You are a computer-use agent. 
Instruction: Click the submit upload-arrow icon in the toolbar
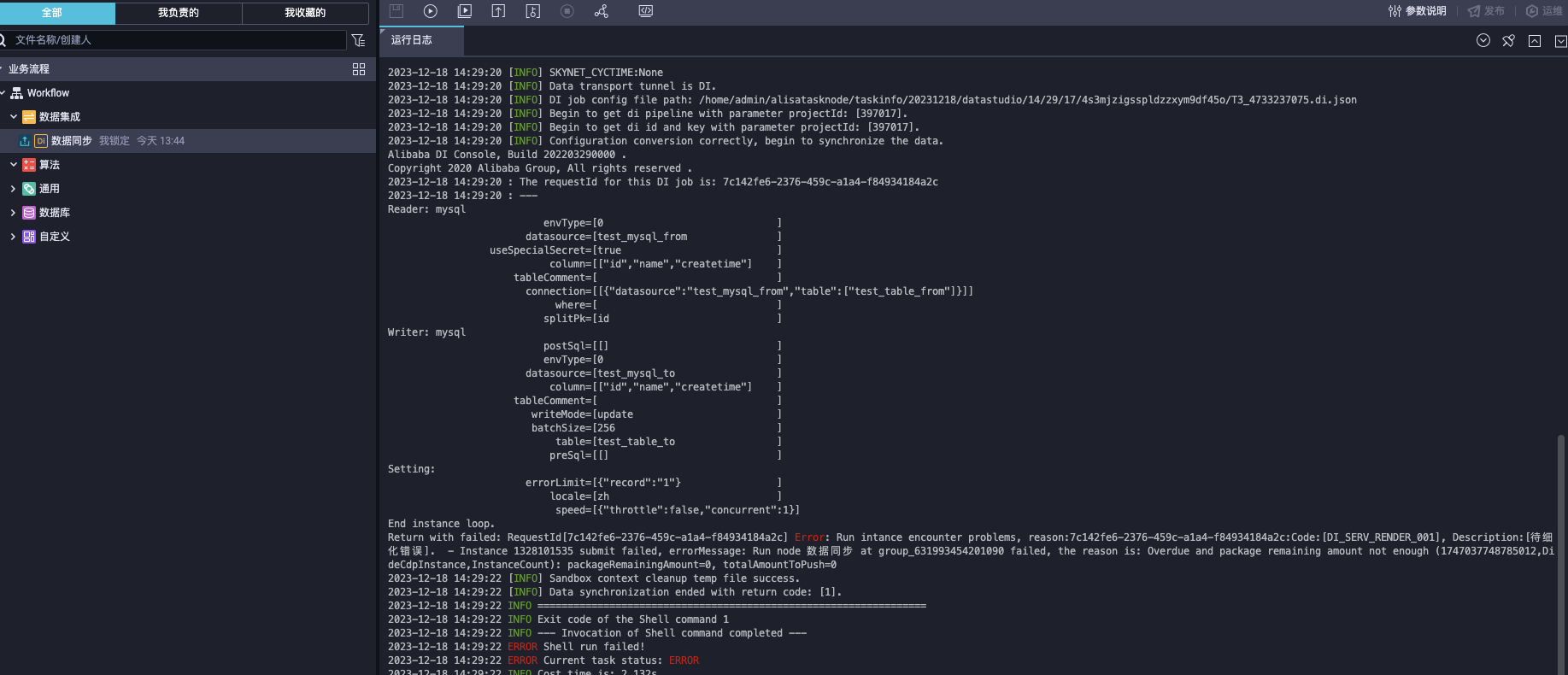coord(498,11)
